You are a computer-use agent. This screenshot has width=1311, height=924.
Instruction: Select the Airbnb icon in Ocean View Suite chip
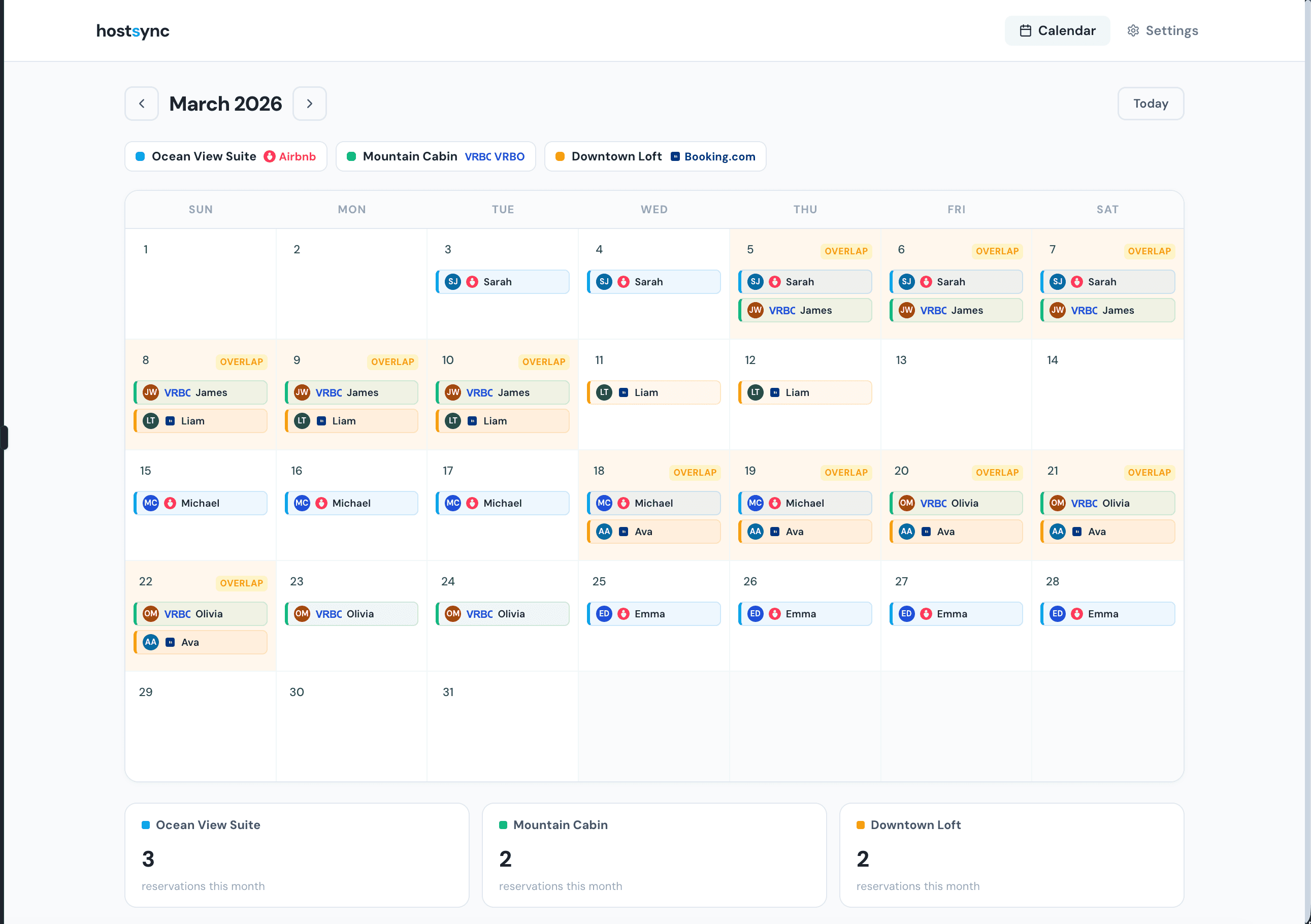[270, 156]
